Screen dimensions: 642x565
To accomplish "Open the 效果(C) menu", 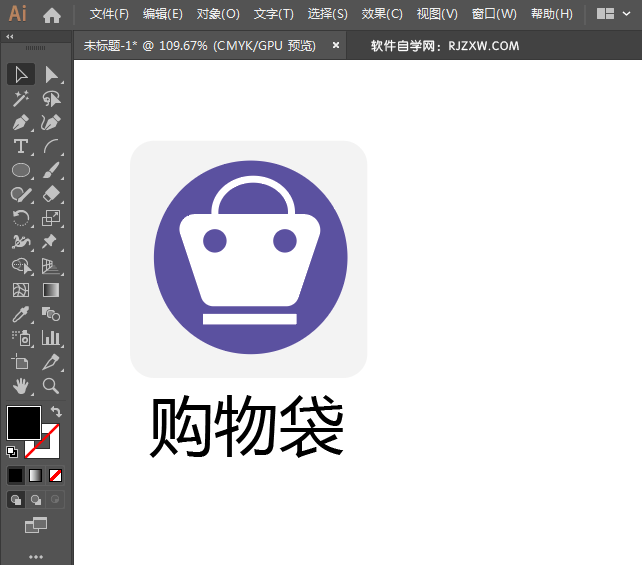I will point(382,14).
